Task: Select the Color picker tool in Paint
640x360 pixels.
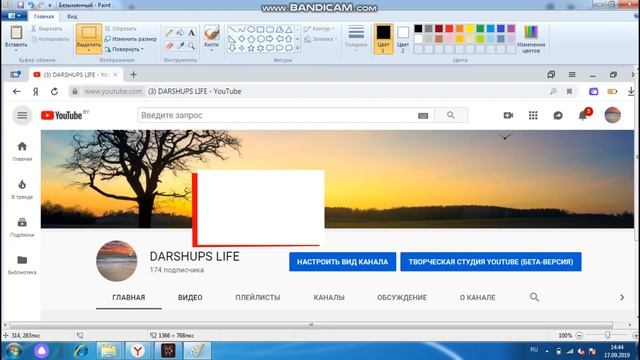Action: [180, 45]
